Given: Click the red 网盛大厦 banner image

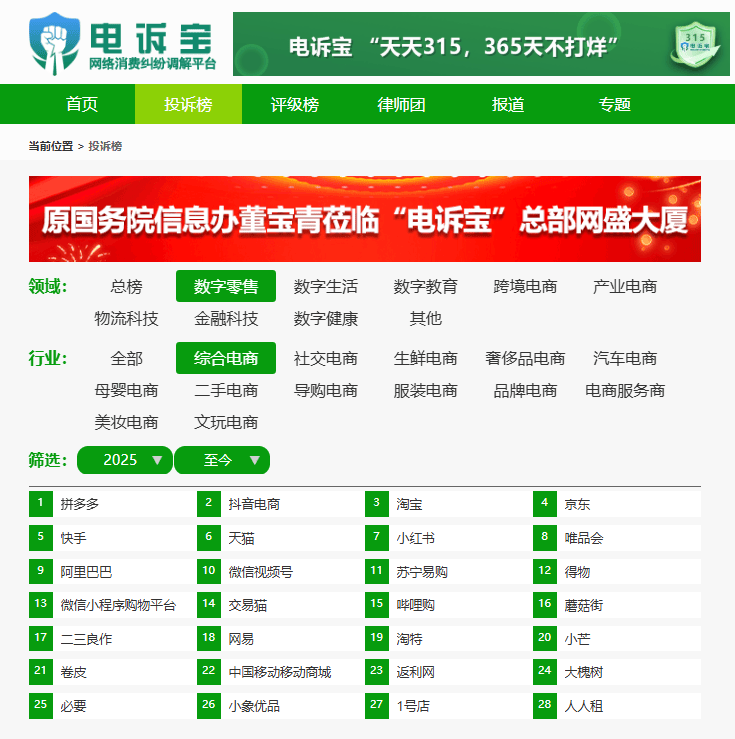Looking at the screenshot, I should tap(365, 219).
